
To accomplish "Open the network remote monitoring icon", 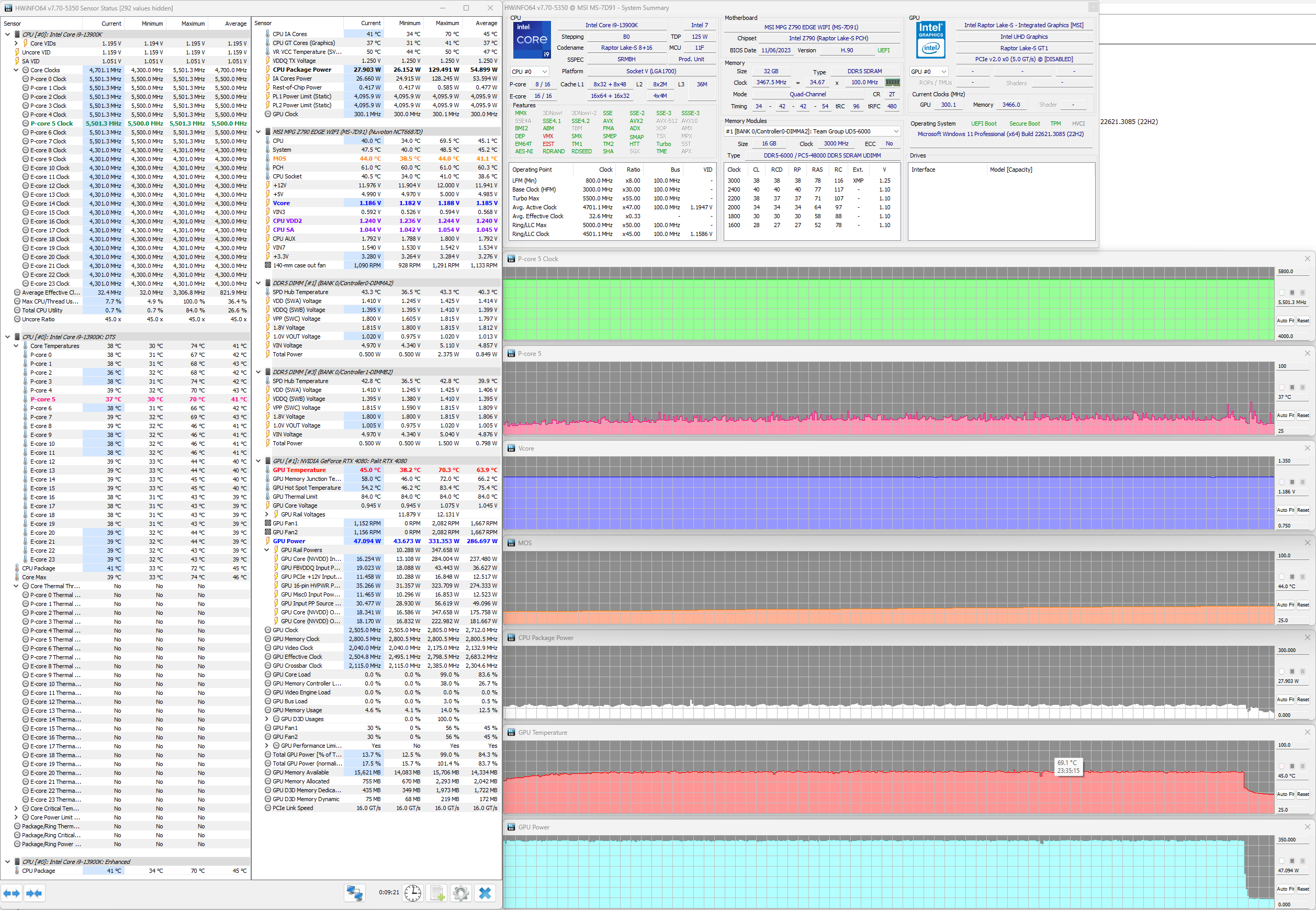I will (354, 893).
